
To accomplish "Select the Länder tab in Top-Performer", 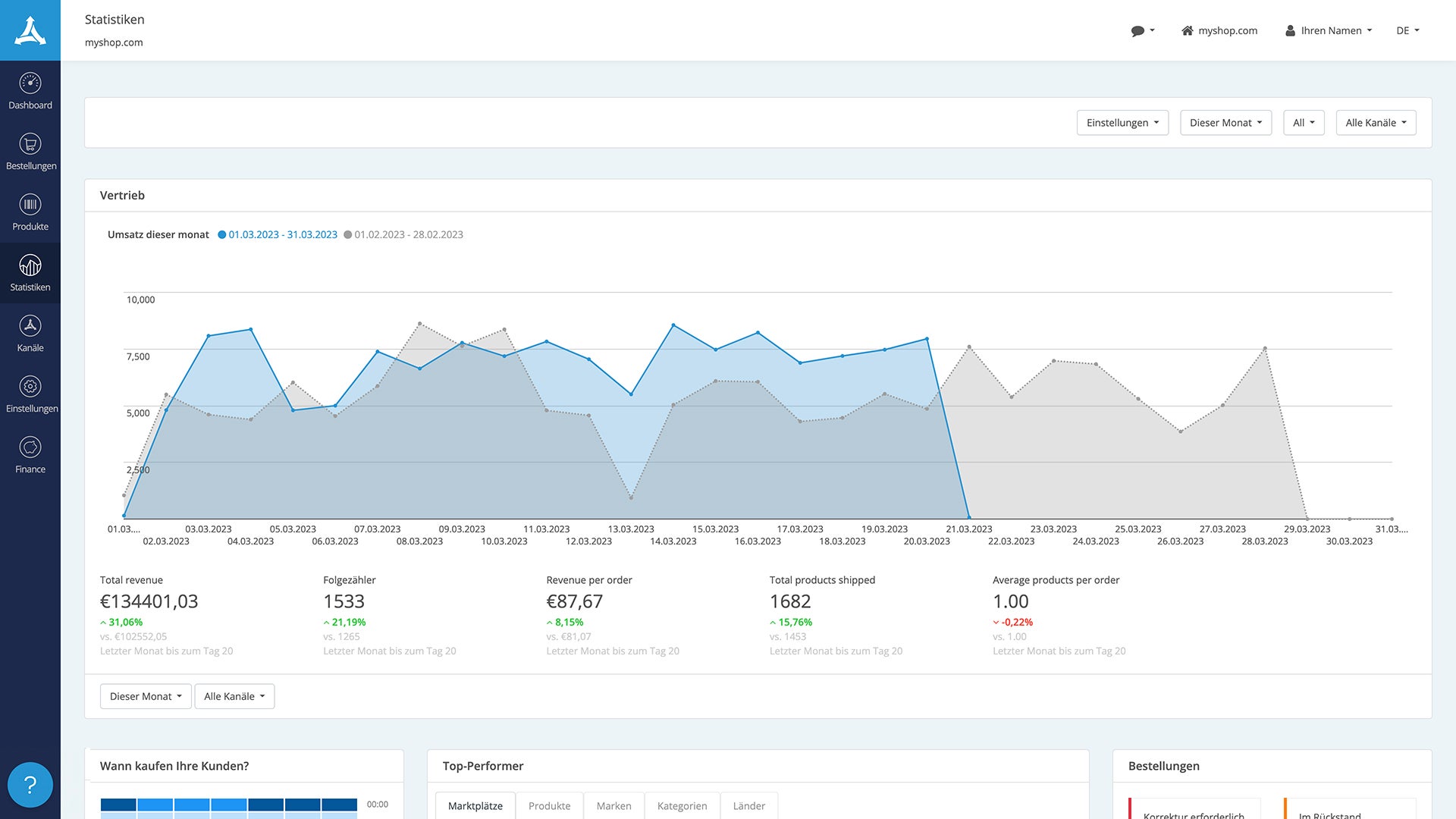I will pyautogui.click(x=748, y=805).
